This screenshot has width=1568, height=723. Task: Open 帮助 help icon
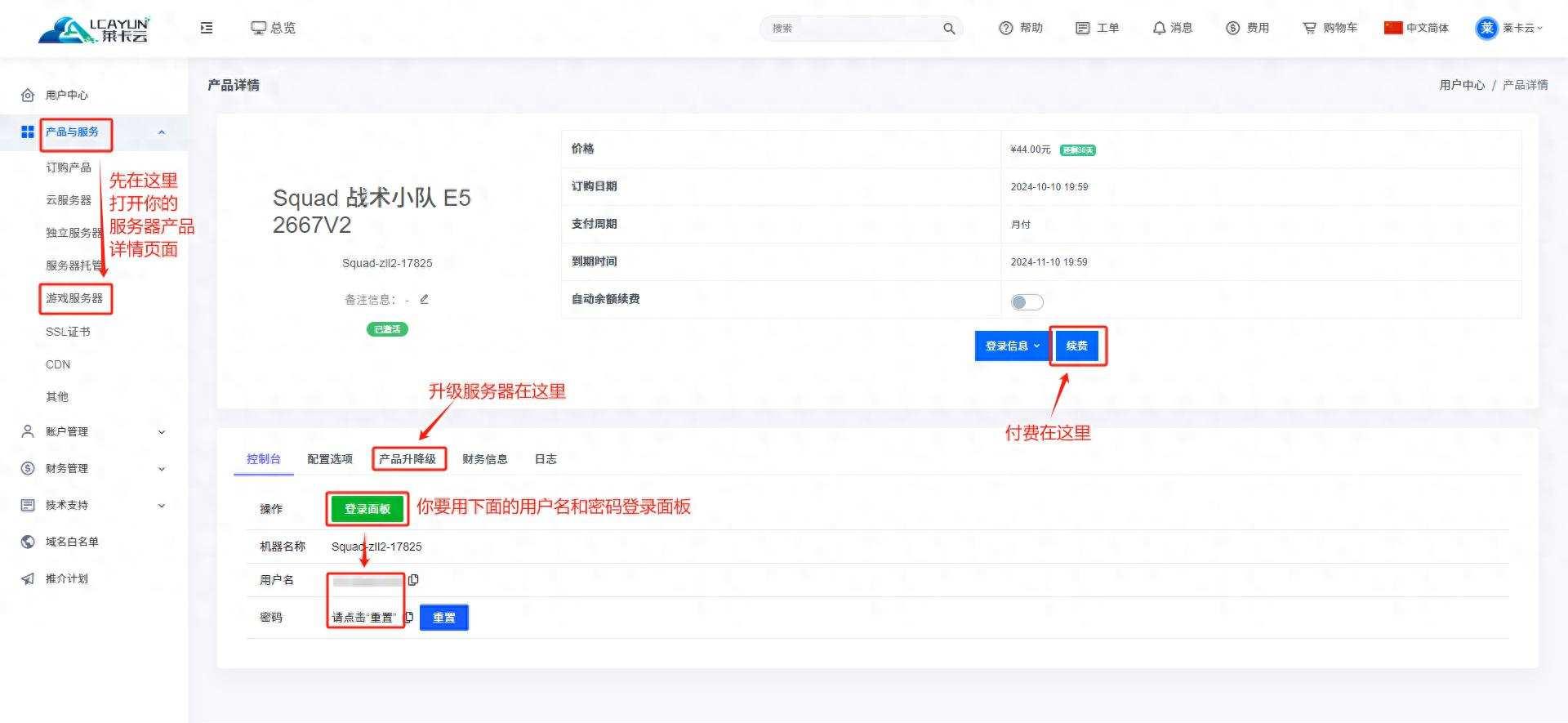point(1006,28)
